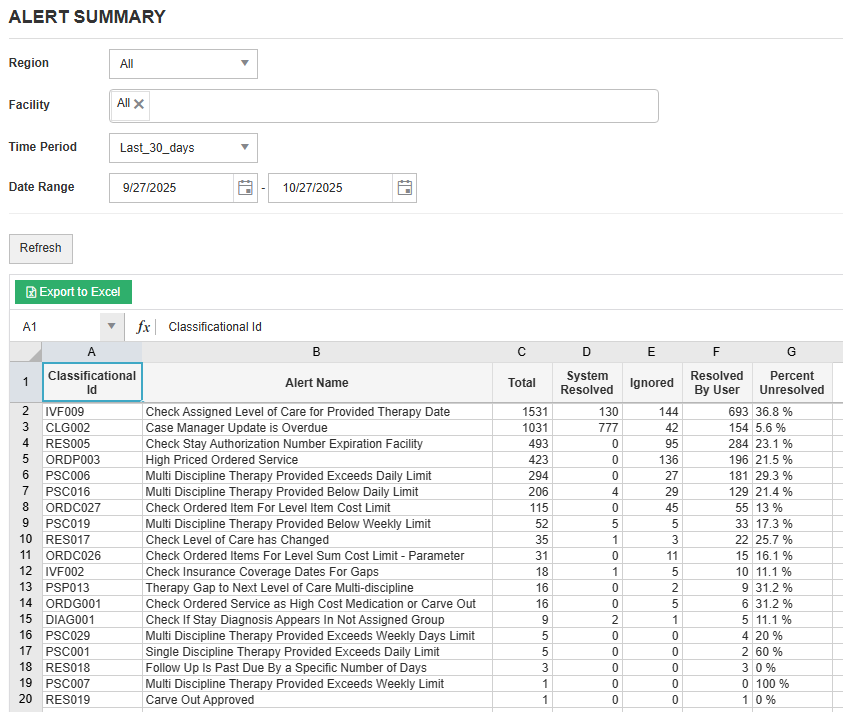
Task: Click system resolved value 777
Action: pos(587,428)
